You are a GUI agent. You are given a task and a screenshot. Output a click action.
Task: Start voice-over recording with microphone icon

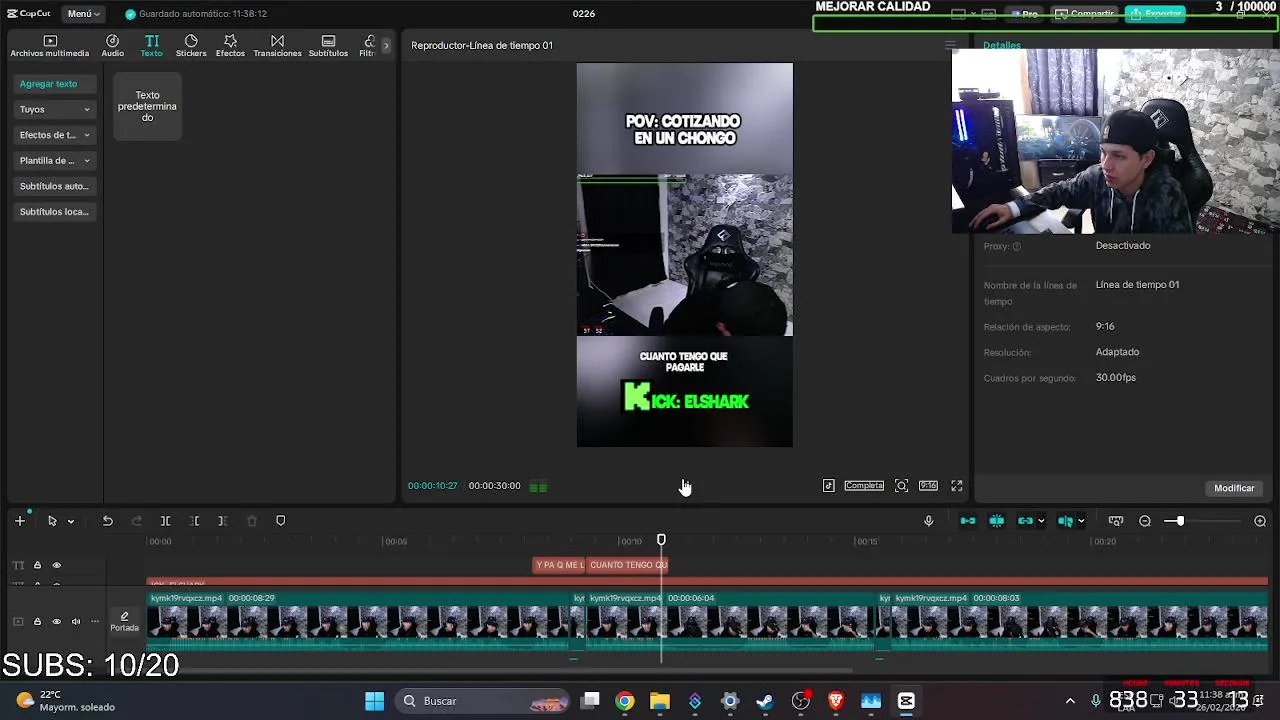928,521
